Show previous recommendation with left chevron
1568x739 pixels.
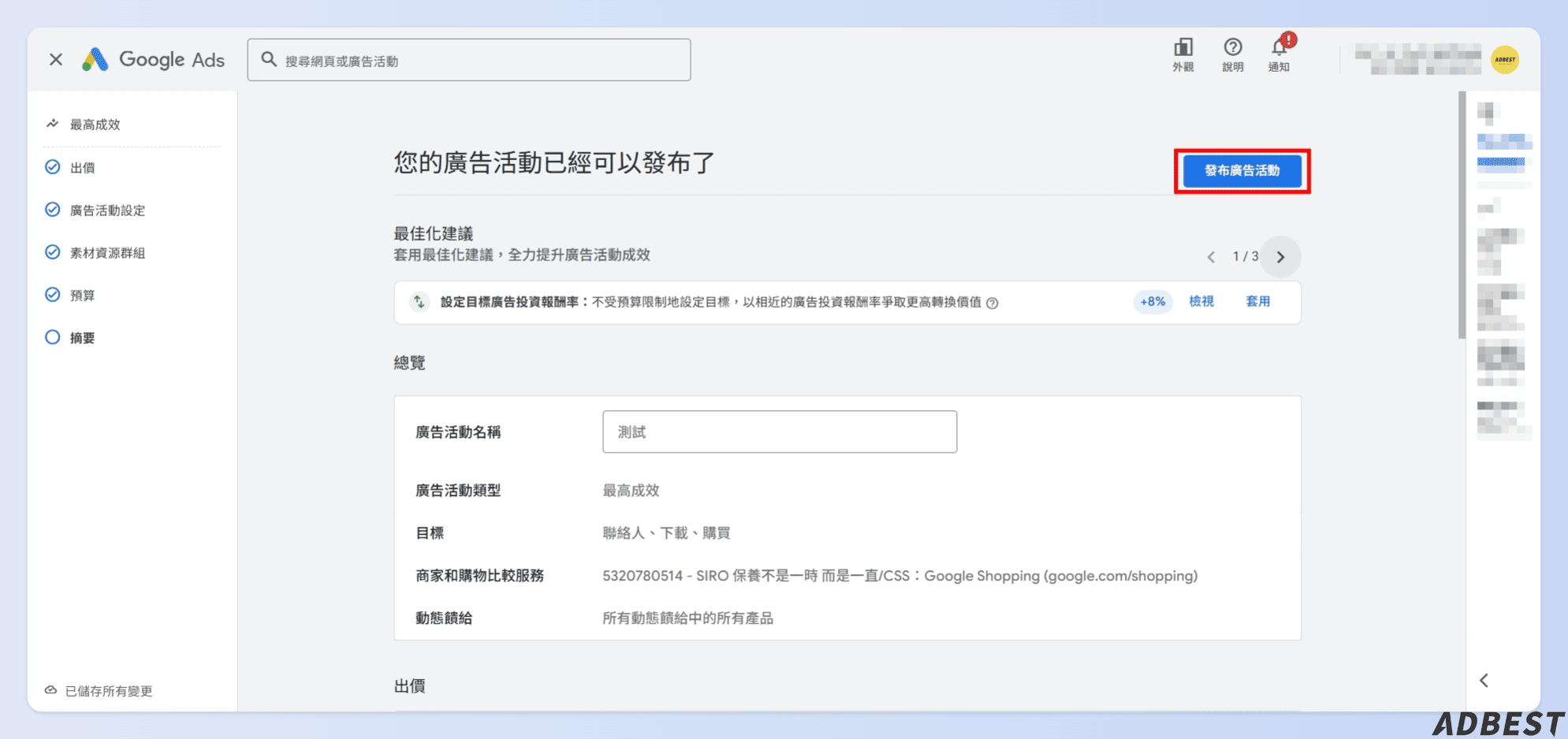tap(1212, 257)
